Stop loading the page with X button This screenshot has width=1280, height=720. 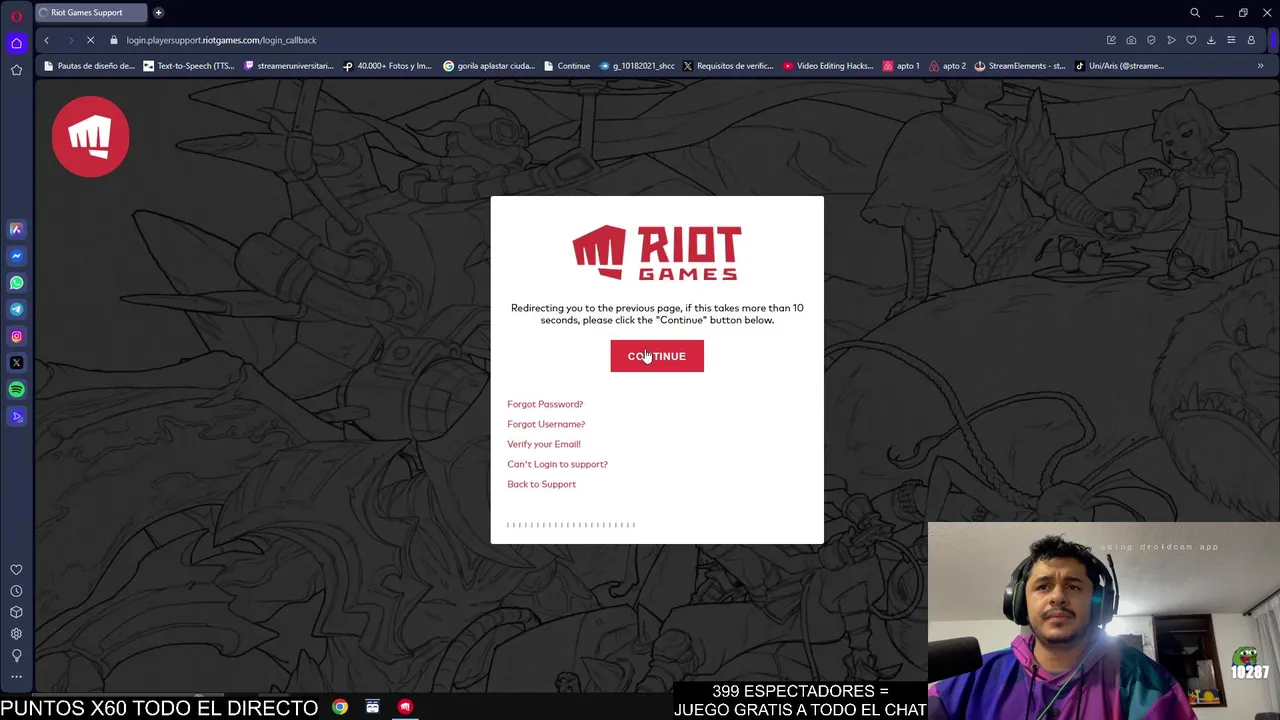click(x=90, y=40)
